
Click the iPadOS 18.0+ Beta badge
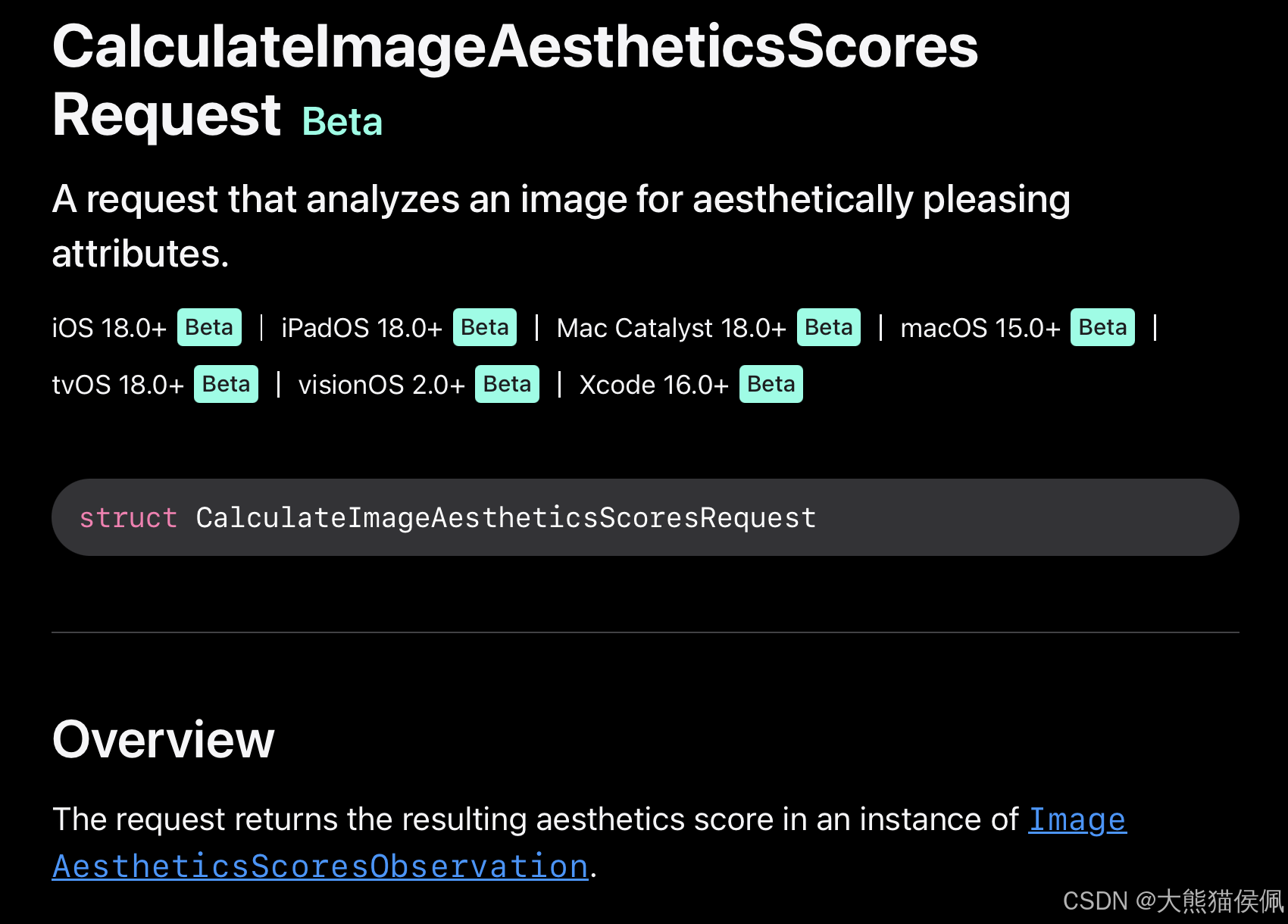485,327
